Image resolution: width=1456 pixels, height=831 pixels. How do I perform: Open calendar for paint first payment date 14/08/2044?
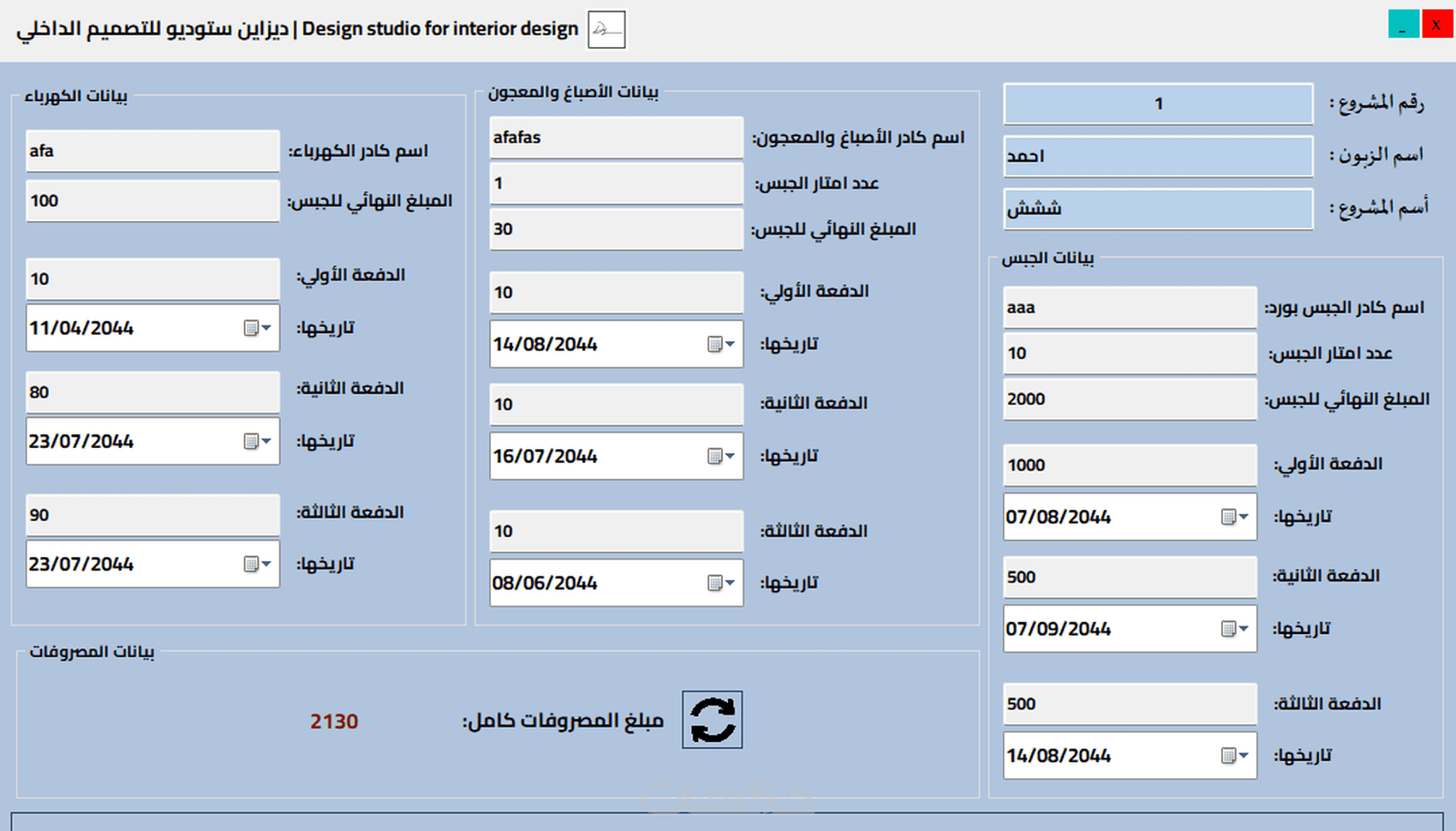(x=720, y=344)
